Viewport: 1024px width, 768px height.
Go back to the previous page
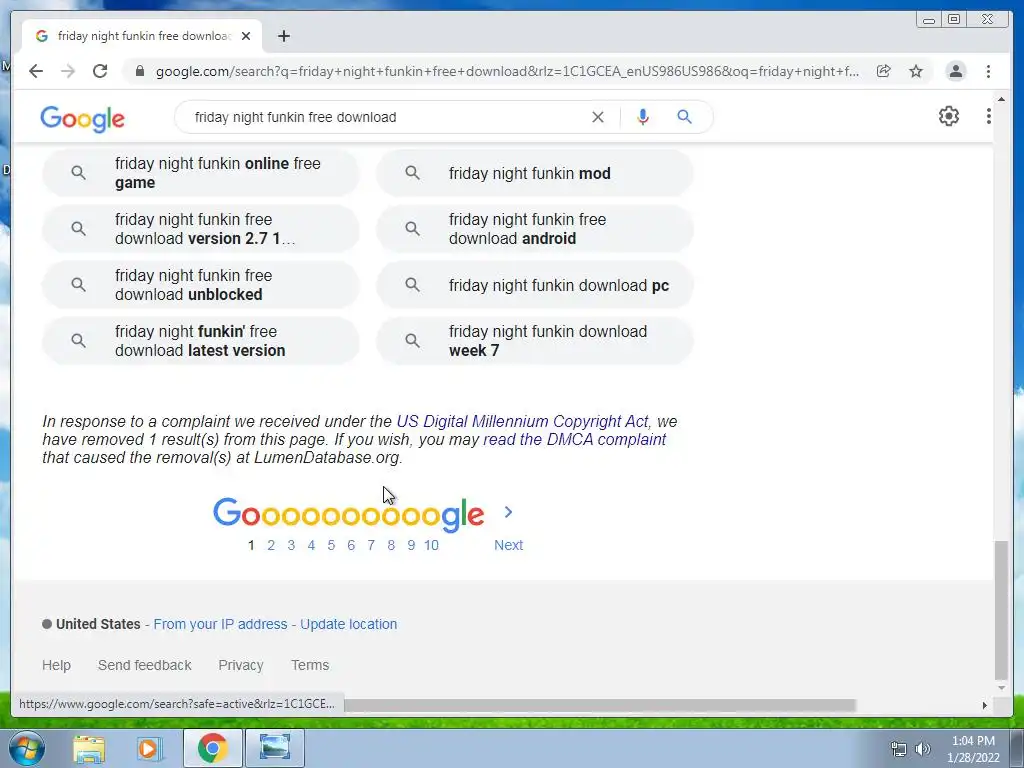coord(36,71)
